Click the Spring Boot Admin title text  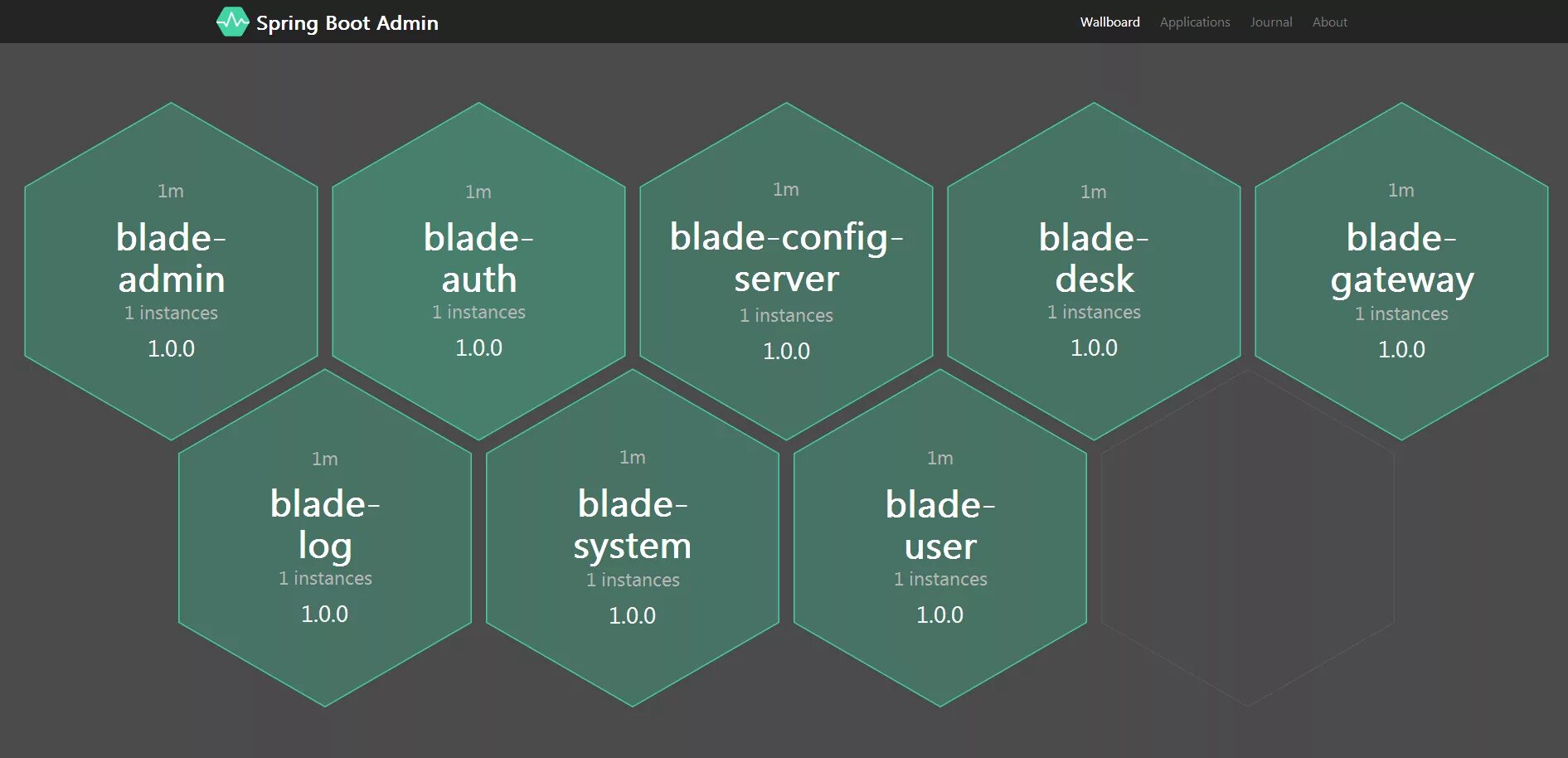click(347, 23)
